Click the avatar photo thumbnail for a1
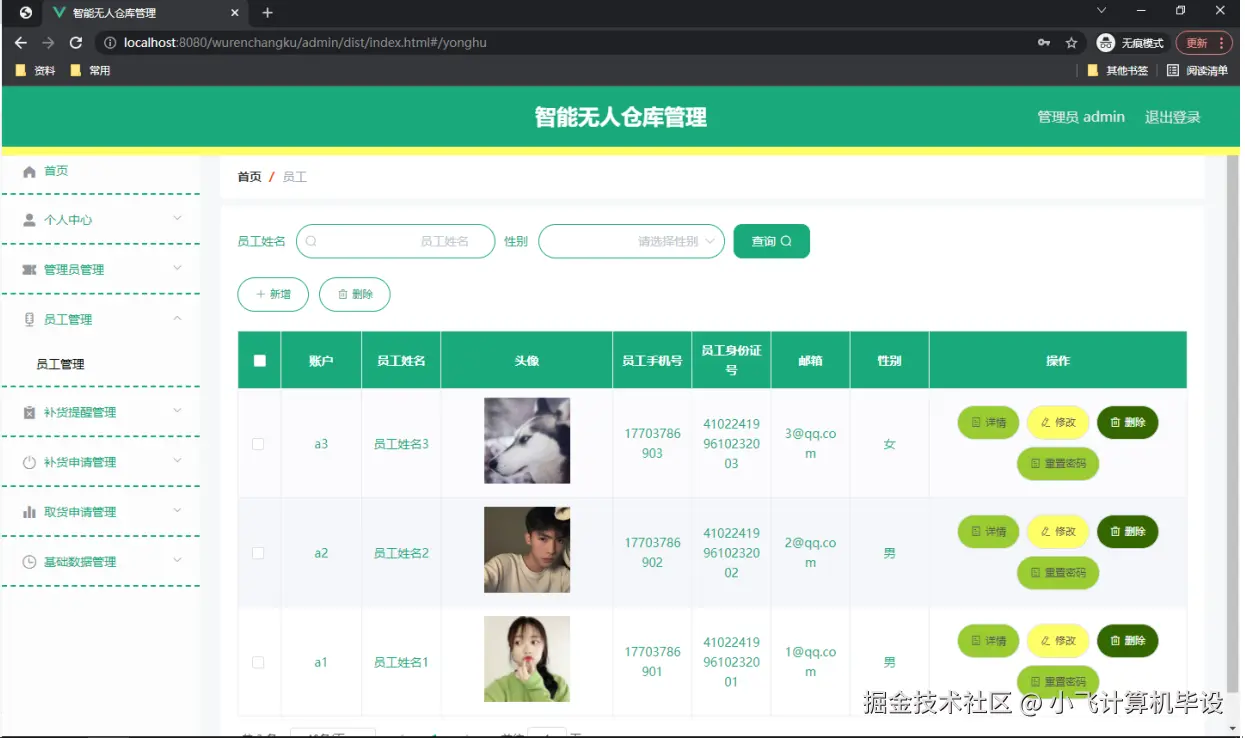 [527, 659]
